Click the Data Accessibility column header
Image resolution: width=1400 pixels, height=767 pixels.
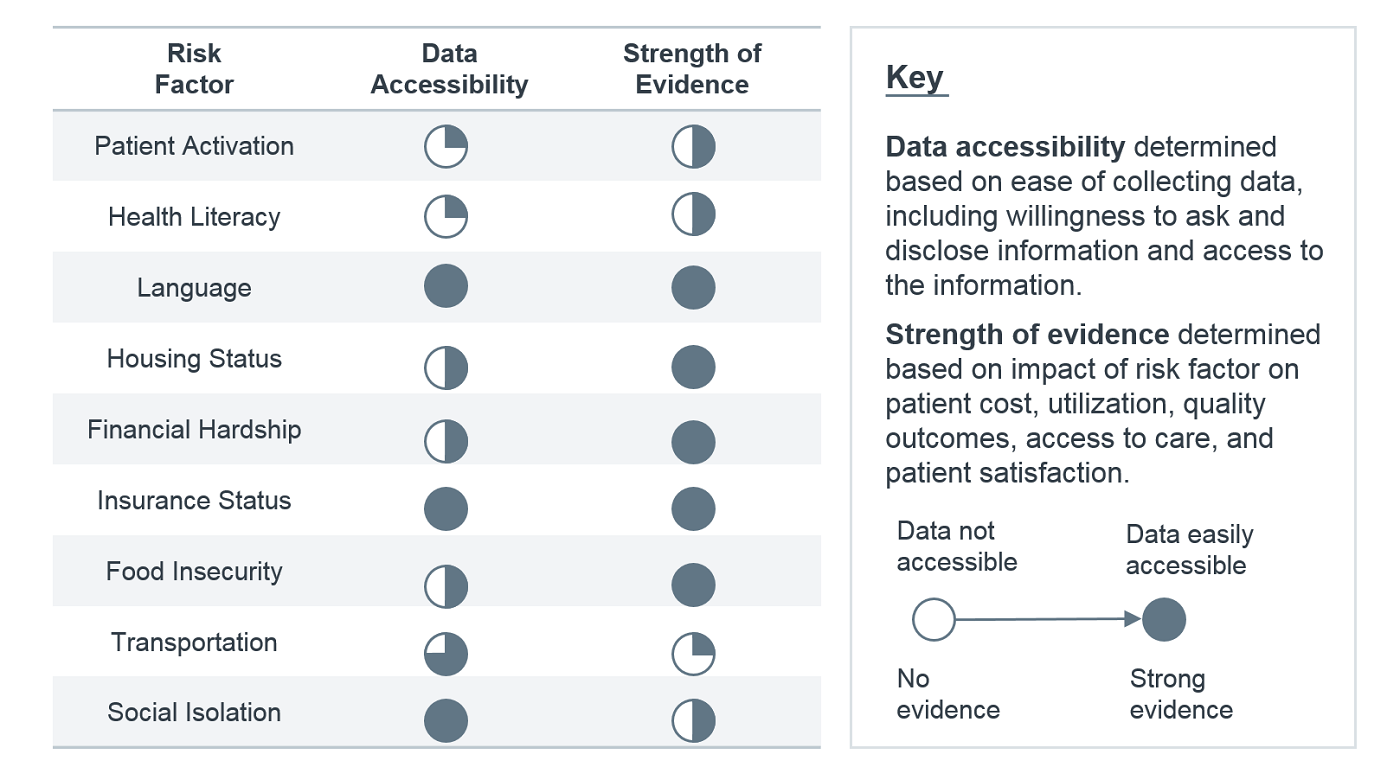tap(449, 69)
